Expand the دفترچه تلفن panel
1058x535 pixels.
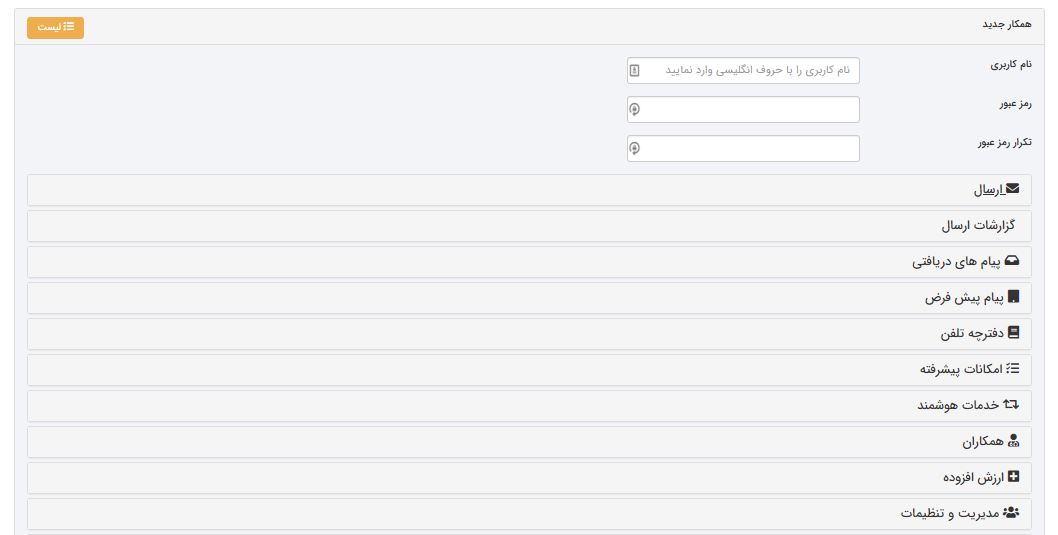tap(529, 334)
